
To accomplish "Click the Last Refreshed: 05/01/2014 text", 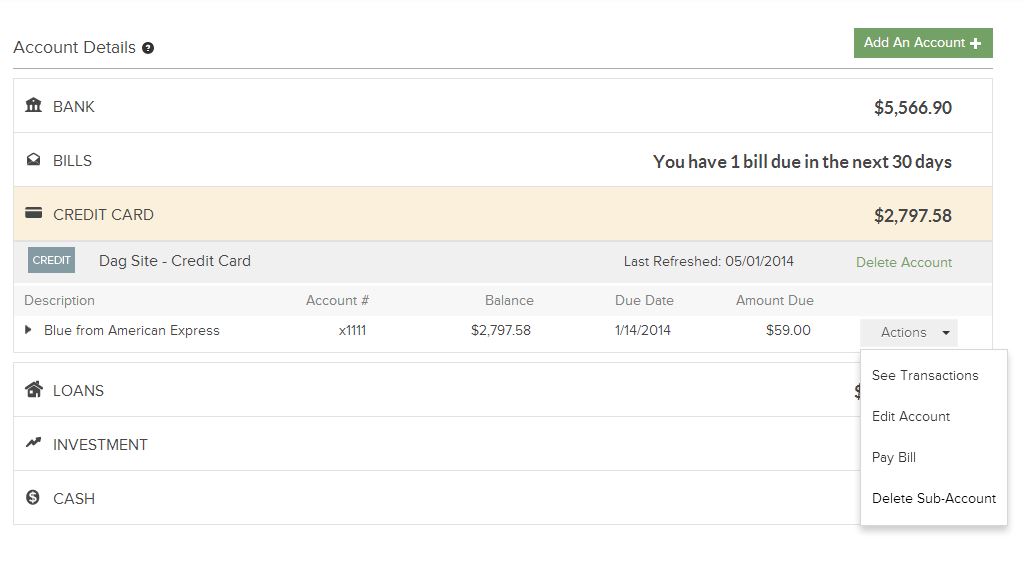I will [x=709, y=262].
